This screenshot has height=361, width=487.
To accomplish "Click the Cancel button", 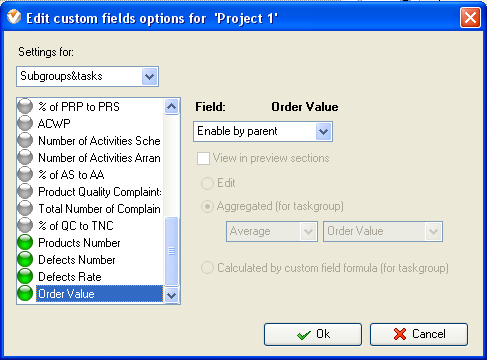I will 419,334.
